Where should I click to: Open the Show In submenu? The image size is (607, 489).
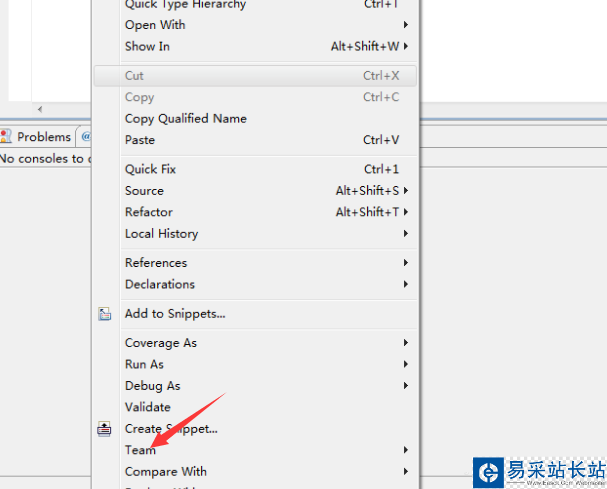click(x=147, y=46)
